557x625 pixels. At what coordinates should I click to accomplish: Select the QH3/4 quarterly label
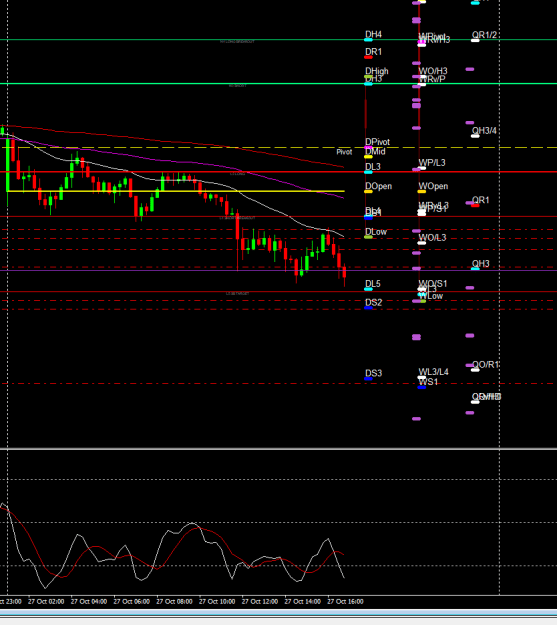(484, 131)
